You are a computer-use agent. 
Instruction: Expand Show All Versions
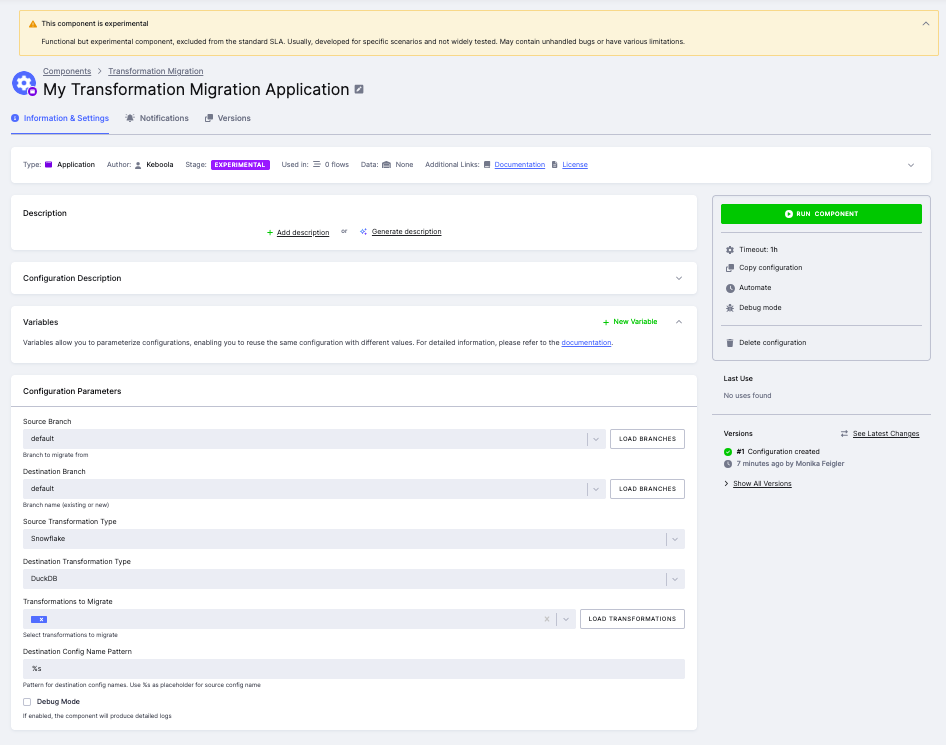762,484
